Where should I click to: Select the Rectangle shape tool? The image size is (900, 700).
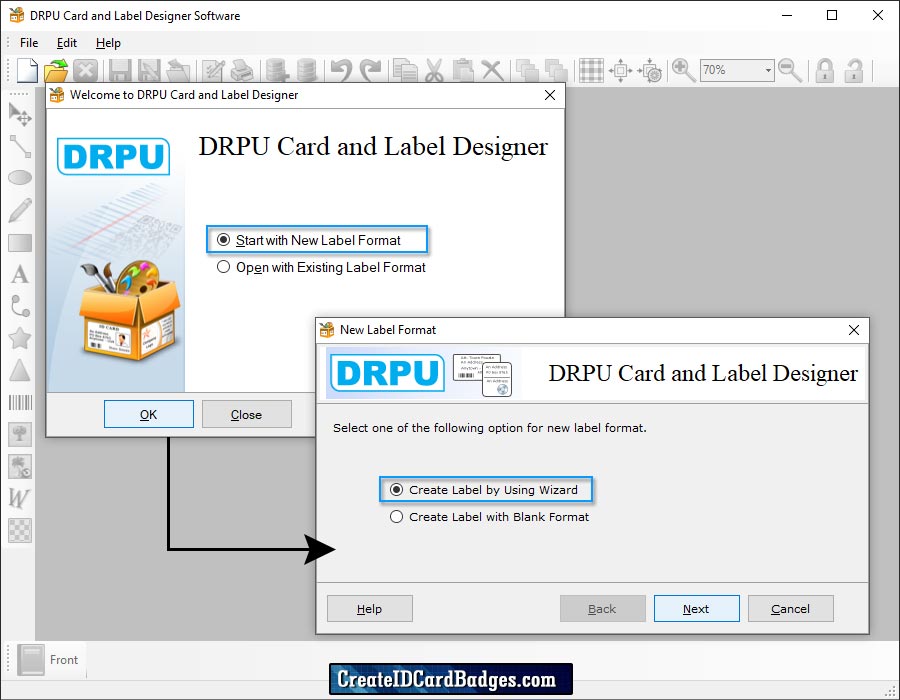pos(20,243)
